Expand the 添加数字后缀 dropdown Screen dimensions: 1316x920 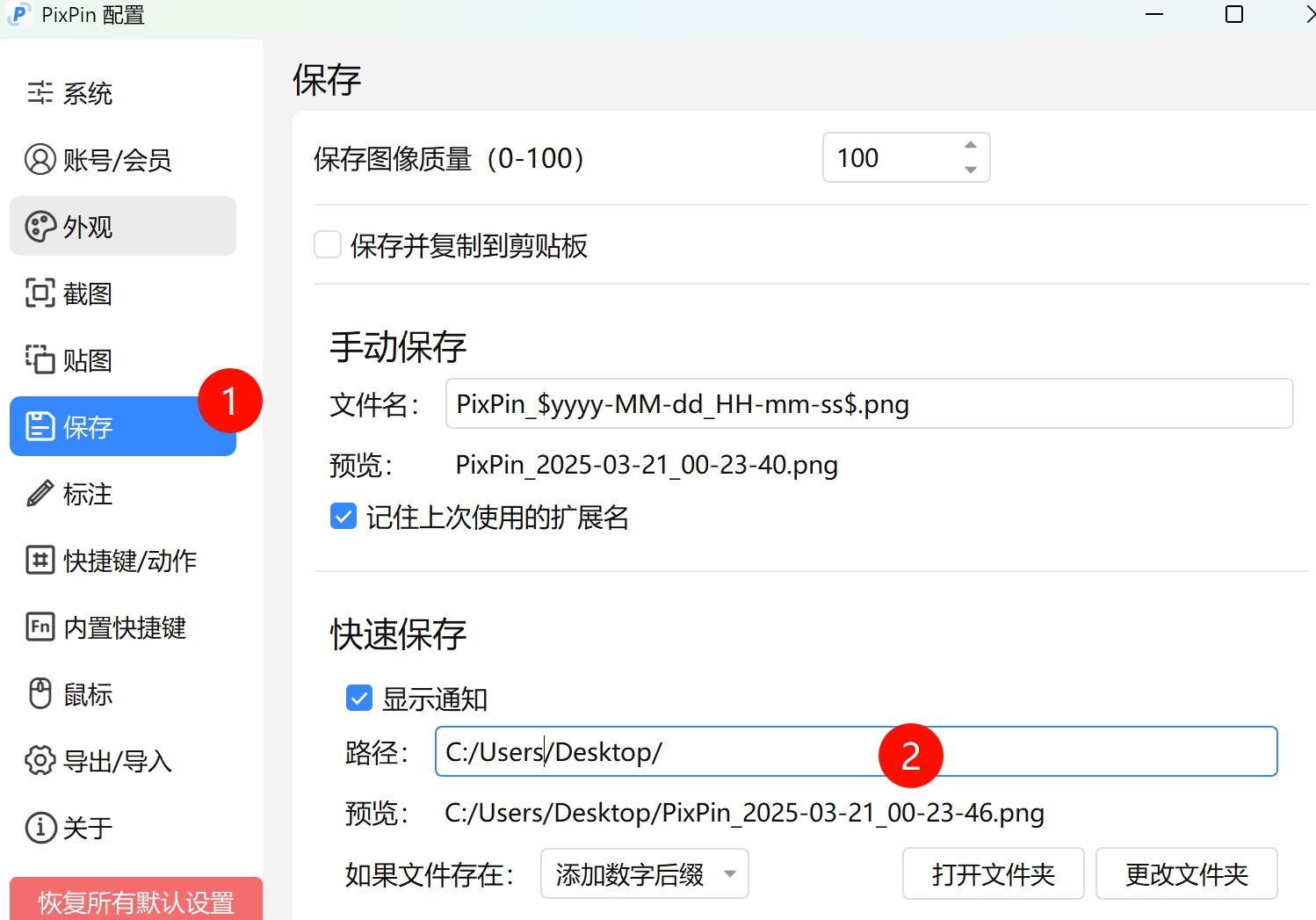(644, 874)
